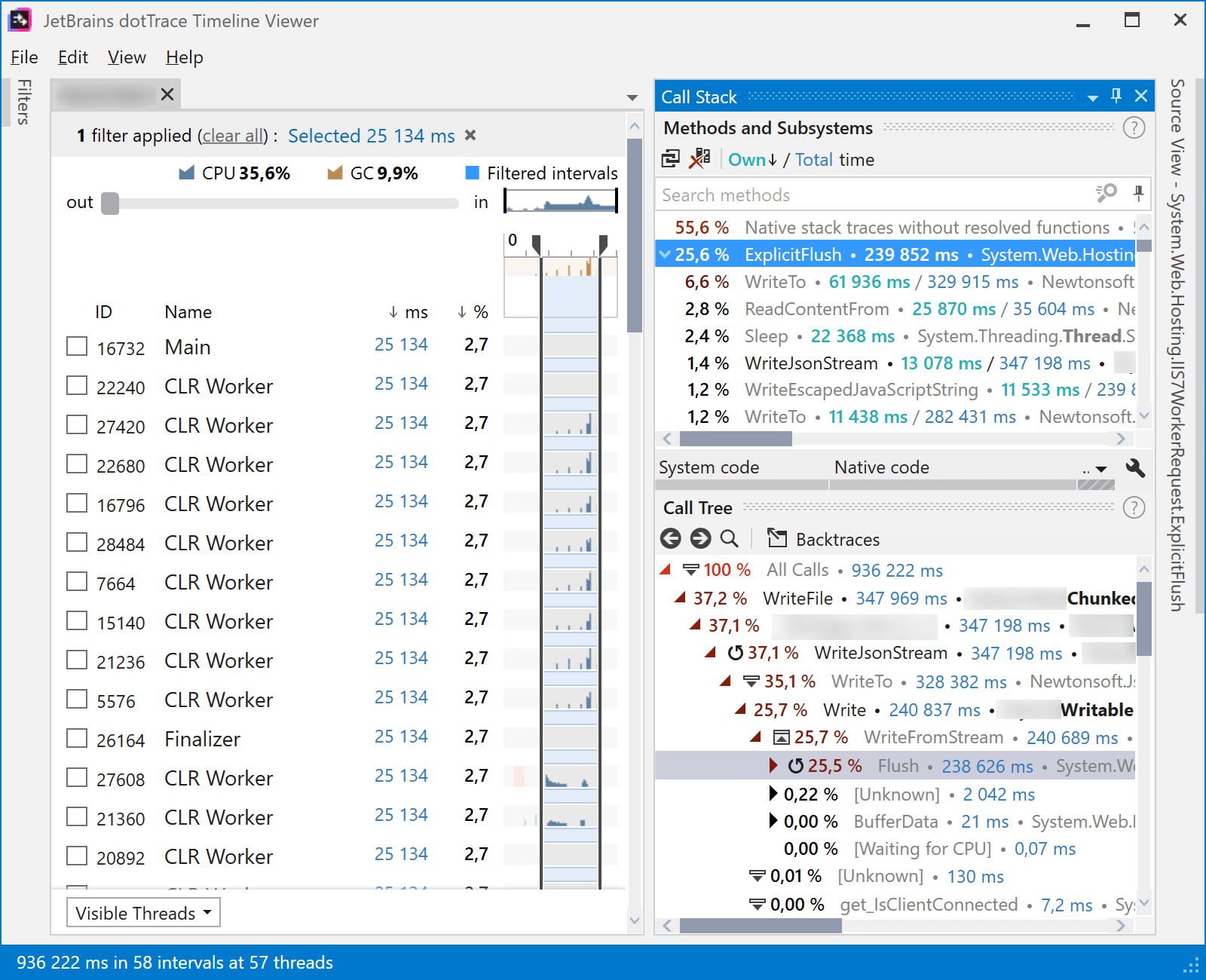Sort threads by % column

click(x=473, y=312)
